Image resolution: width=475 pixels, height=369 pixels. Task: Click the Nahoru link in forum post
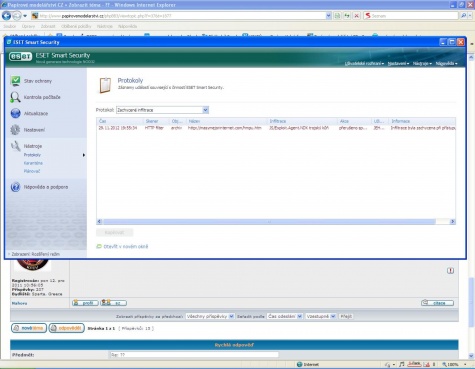pyautogui.click(x=19, y=303)
